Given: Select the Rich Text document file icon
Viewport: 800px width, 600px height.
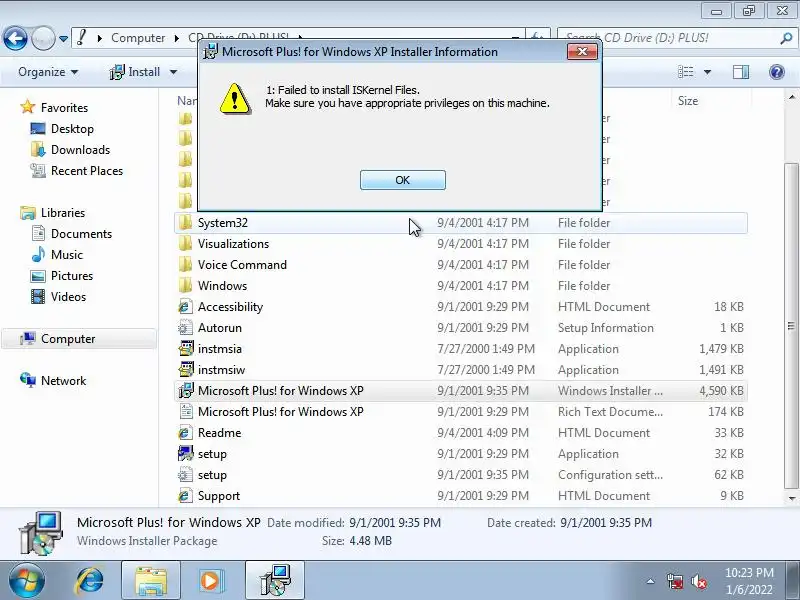Looking at the screenshot, I should tap(186, 411).
